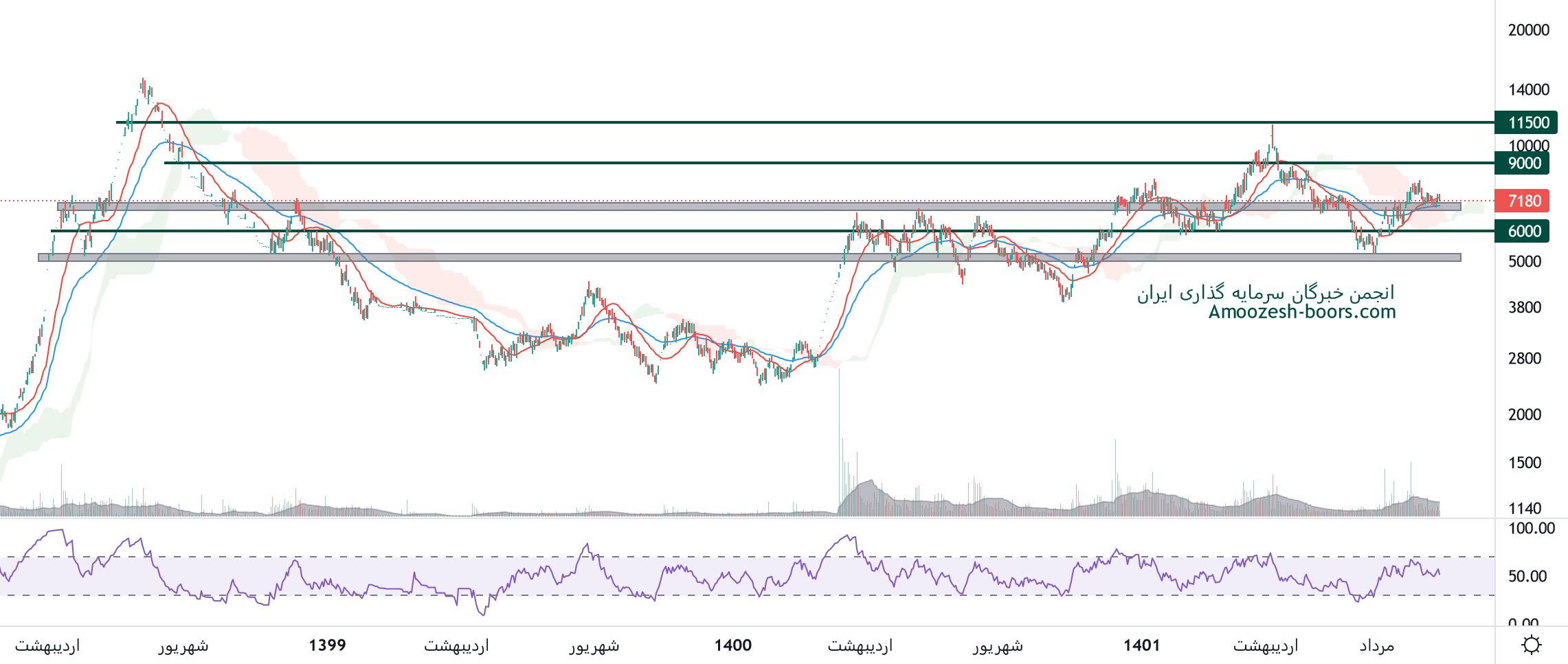Click the انجمن خبرگان سرمایه گذاری ایران text

(1266, 293)
